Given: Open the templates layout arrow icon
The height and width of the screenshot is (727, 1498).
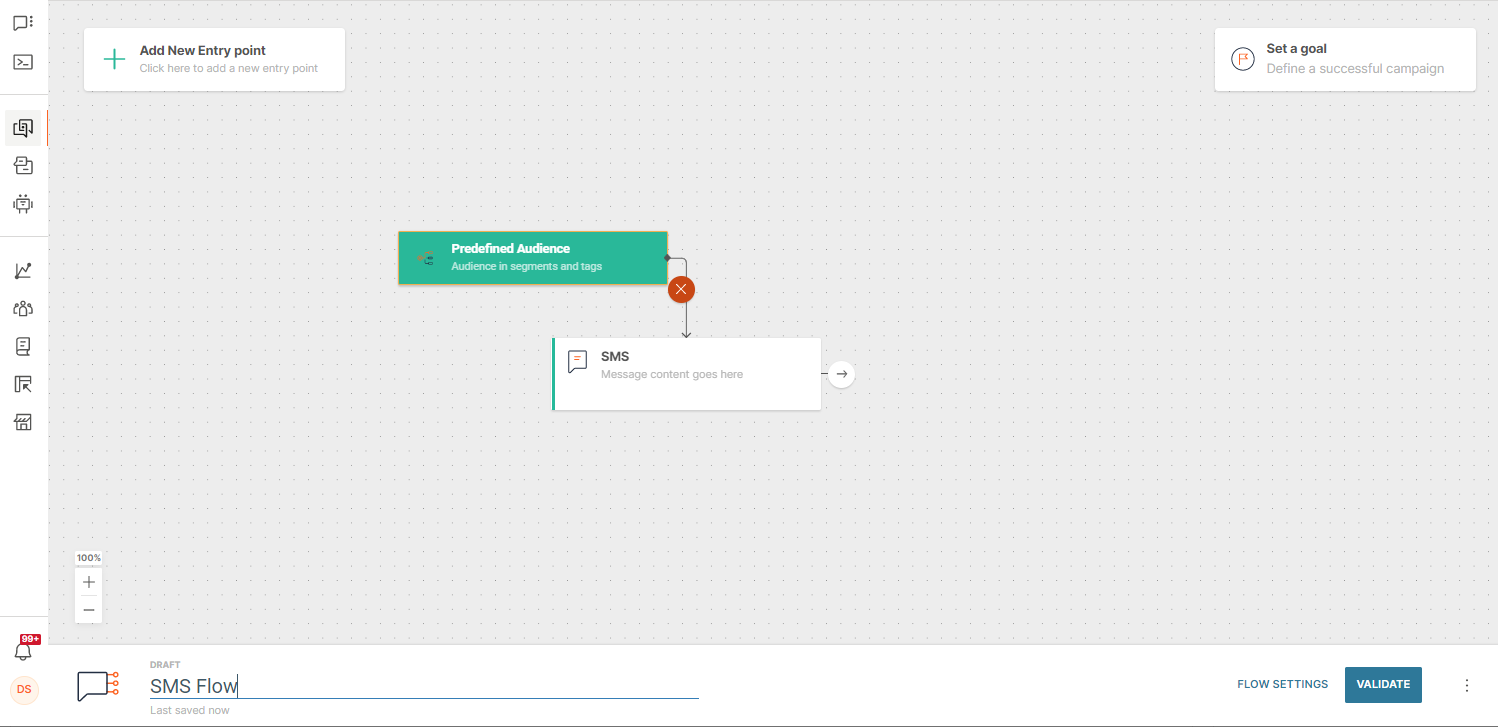Looking at the screenshot, I should pos(23,385).
